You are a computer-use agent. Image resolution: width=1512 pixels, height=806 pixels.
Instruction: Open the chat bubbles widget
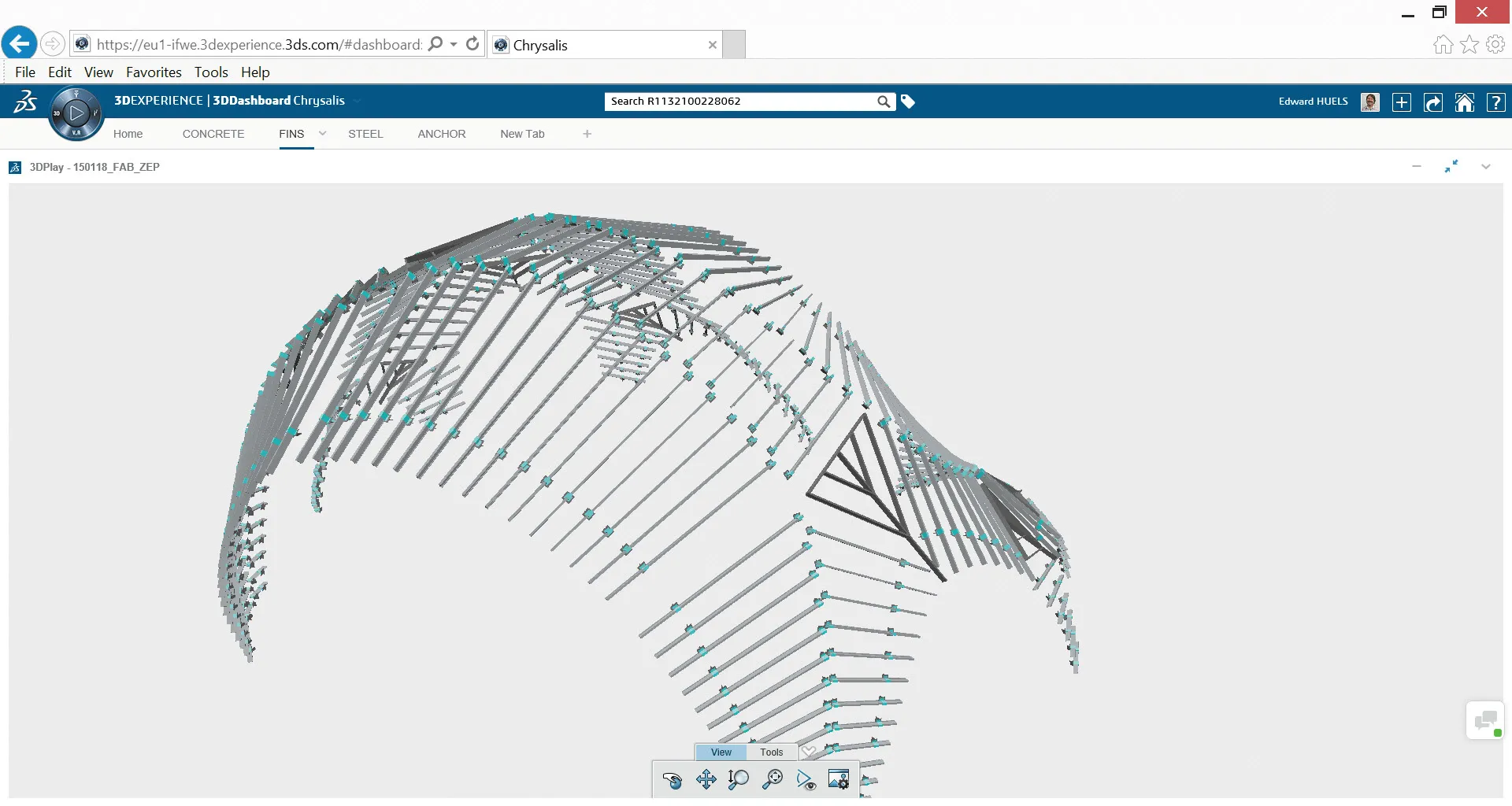pyautogui.click(x=1485, y=720)
